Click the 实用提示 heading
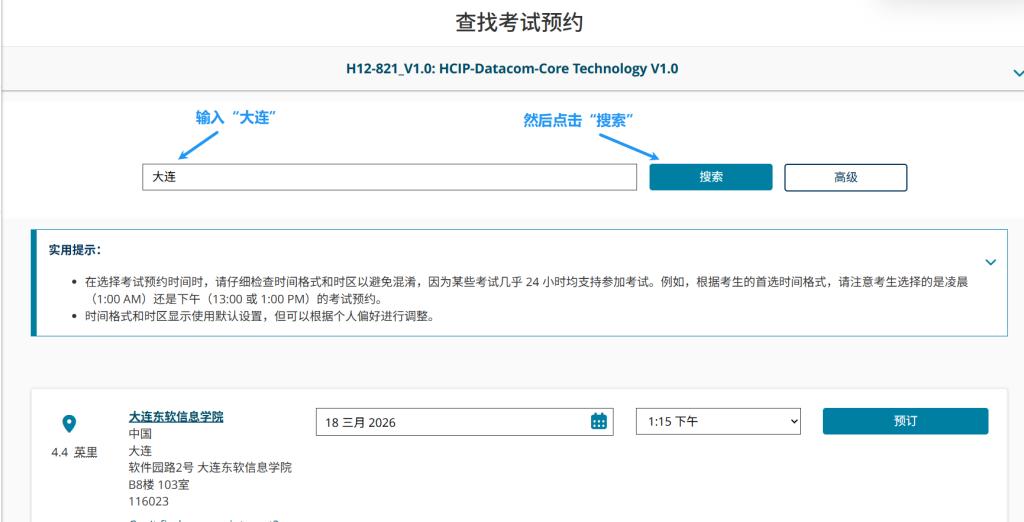 (74, 250)
